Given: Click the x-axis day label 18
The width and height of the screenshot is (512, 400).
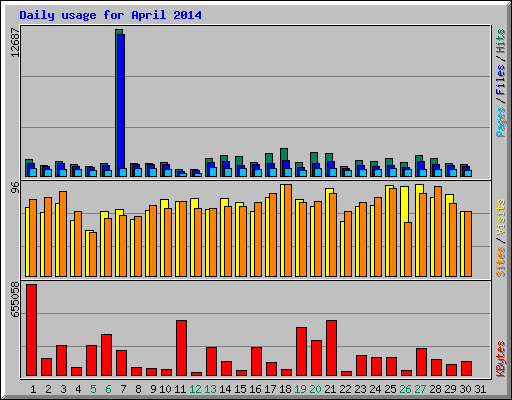Looking at the screenshot, I should point(285,389).
